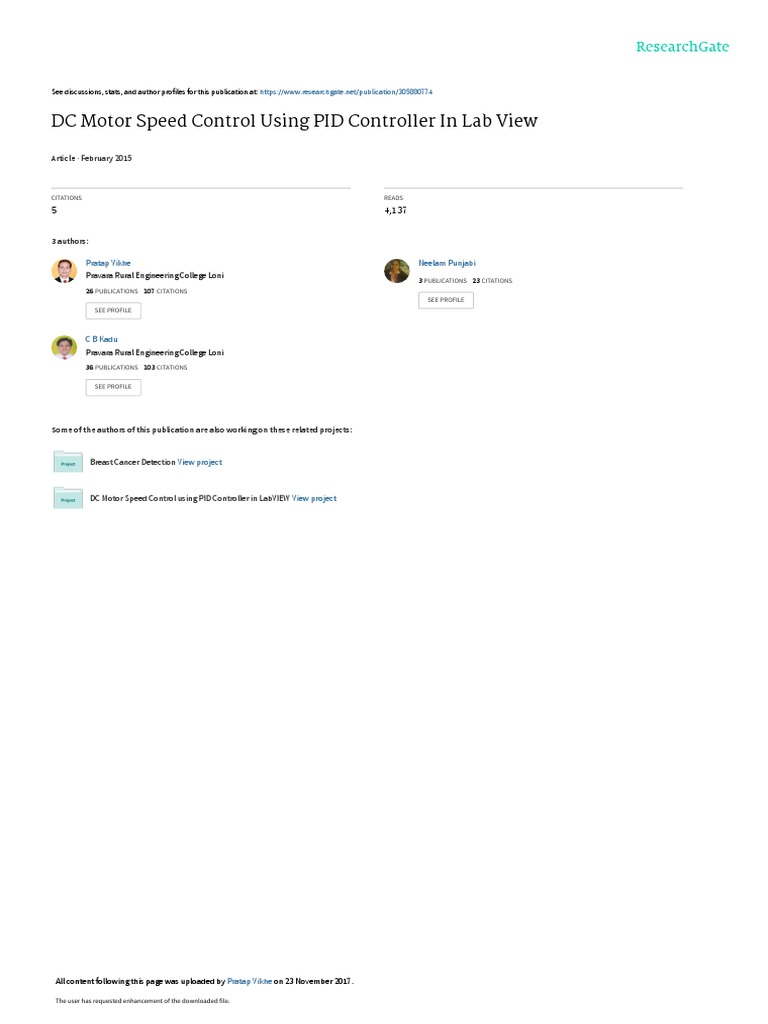The image size is (768, 1024).
Task: Click the ResearchGate logo
Action: 682,46
